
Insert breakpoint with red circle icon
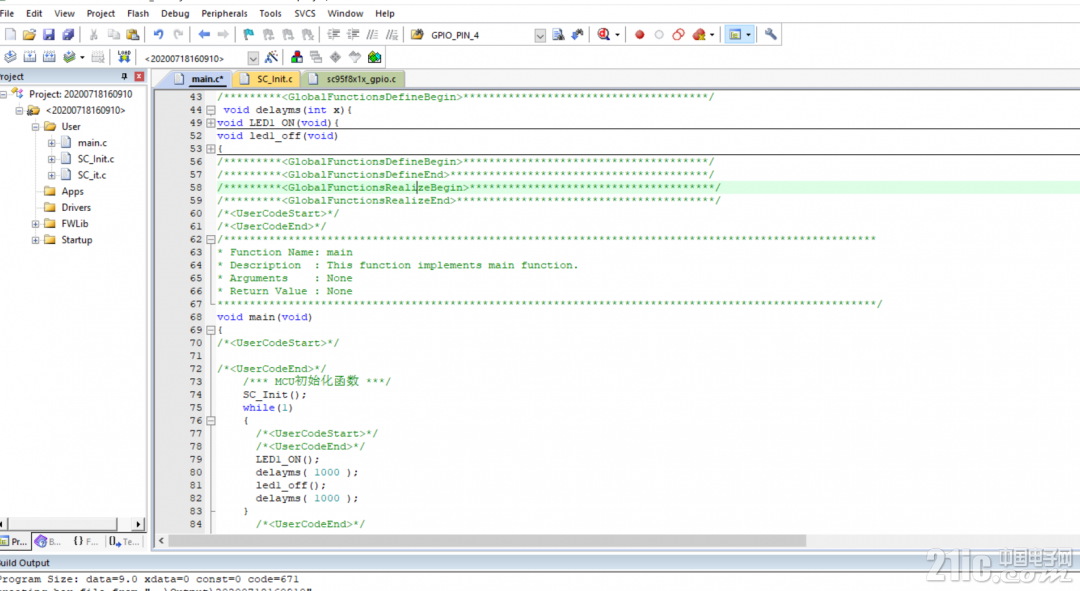coord(639,34)
